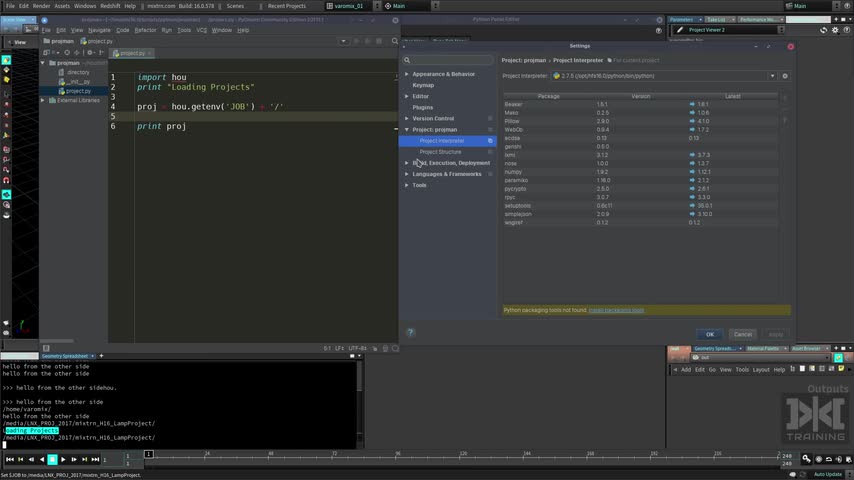This screenshot has height=480, width=854.
Task: Close the project.py editor tab
Action: [149, 53]
